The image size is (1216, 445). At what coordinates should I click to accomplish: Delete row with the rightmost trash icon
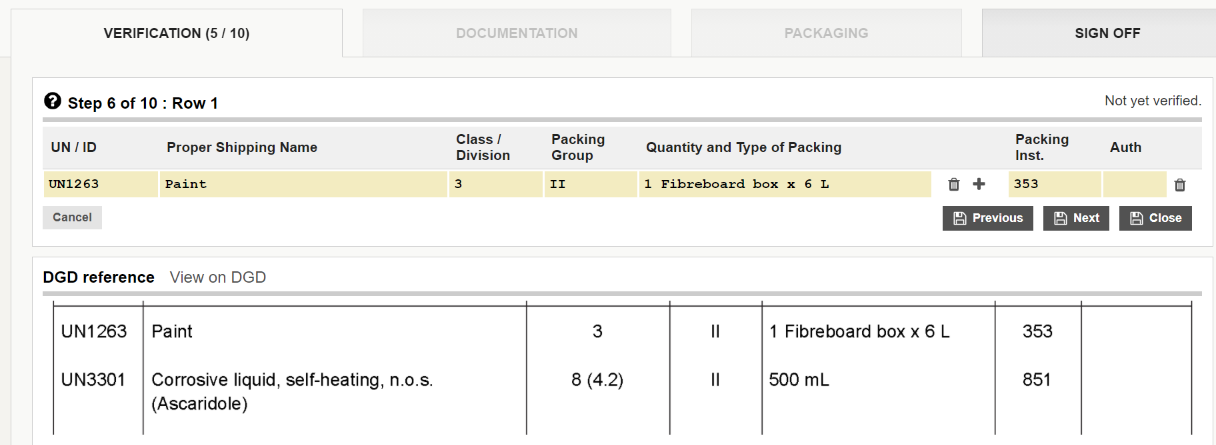point(1180,185)
